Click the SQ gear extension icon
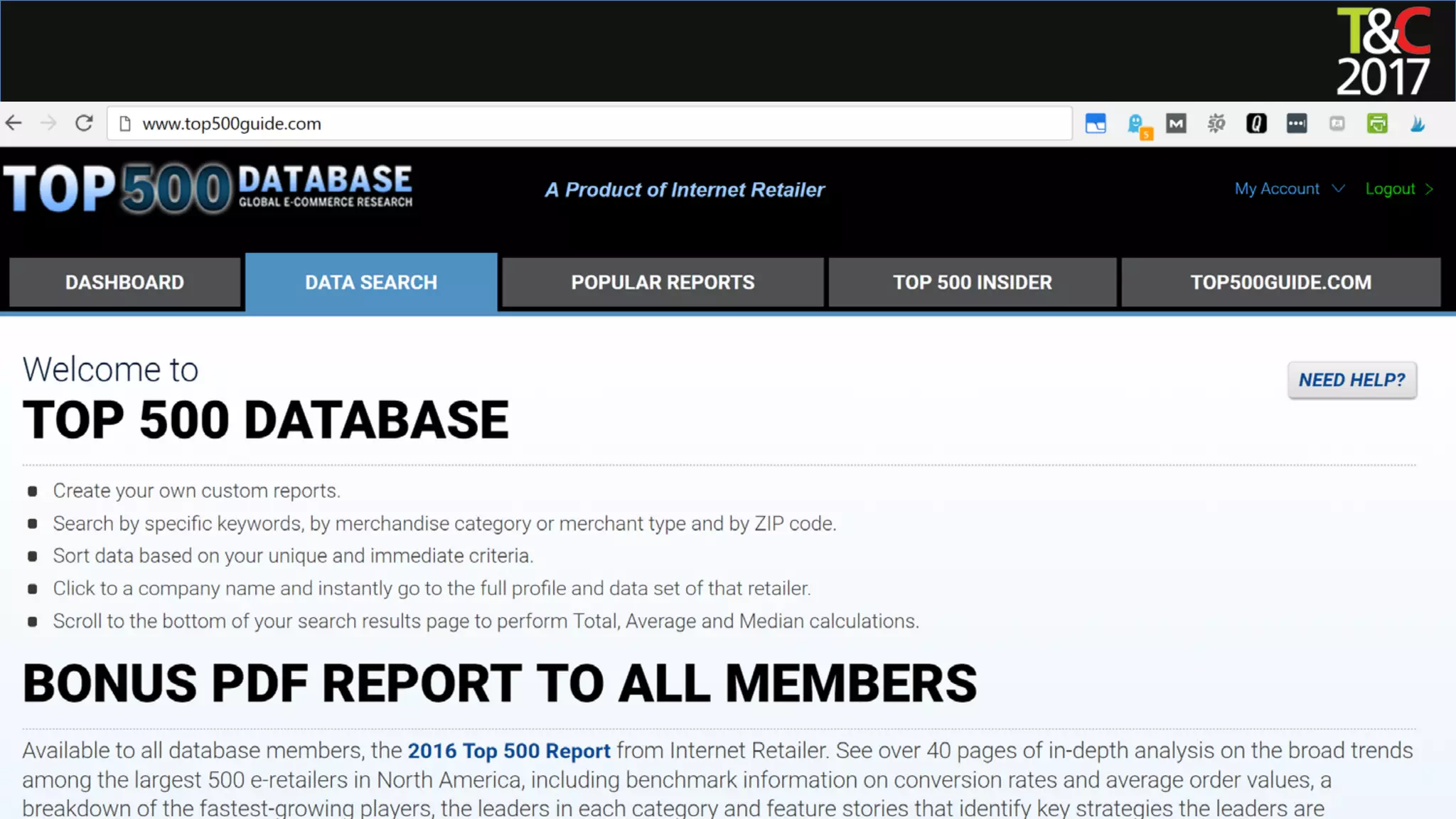Image resolution: width=1456 pixels, height=819 pixels. click(x=1216, y=124)
